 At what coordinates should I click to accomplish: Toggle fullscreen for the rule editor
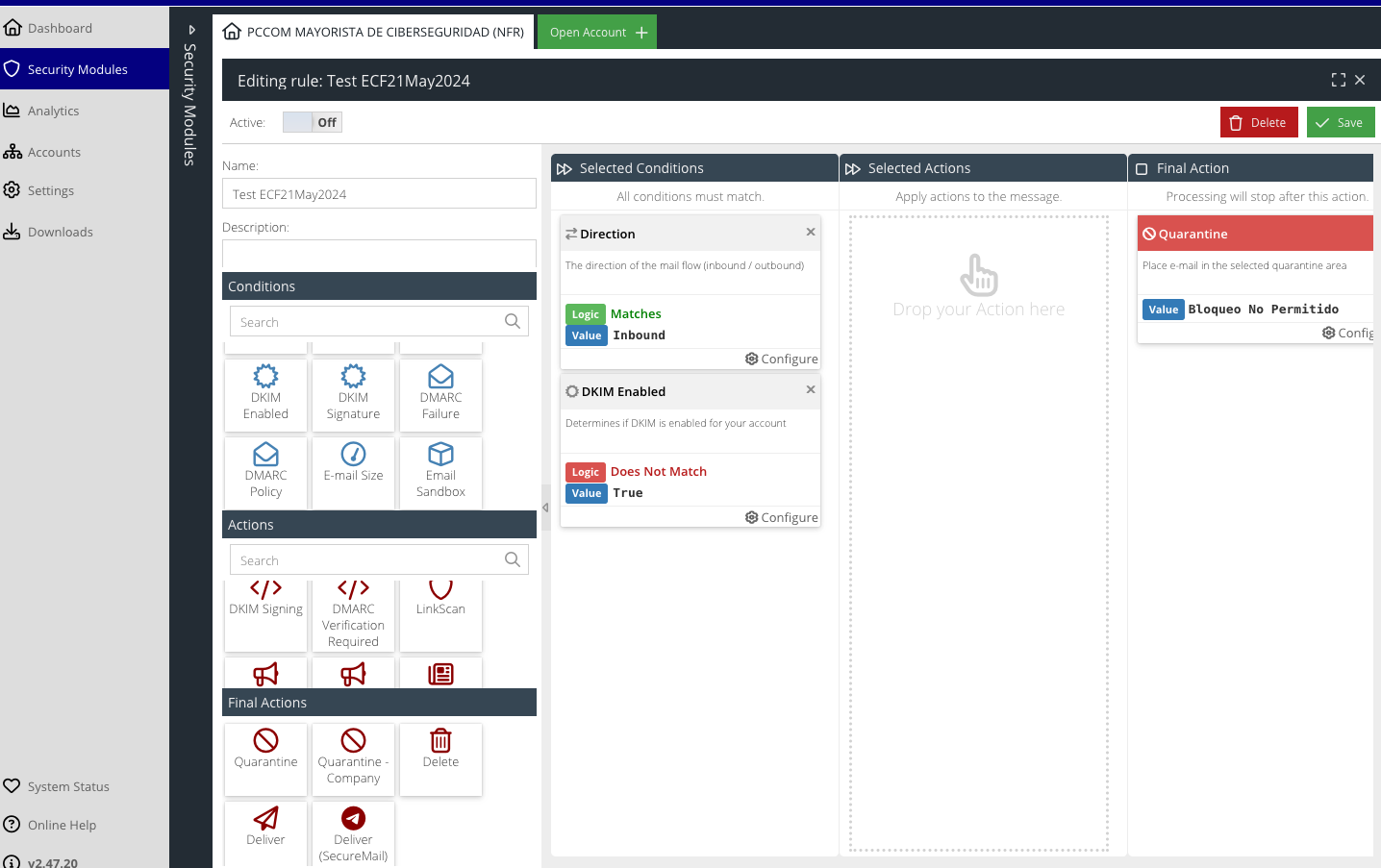point(1338,80)
